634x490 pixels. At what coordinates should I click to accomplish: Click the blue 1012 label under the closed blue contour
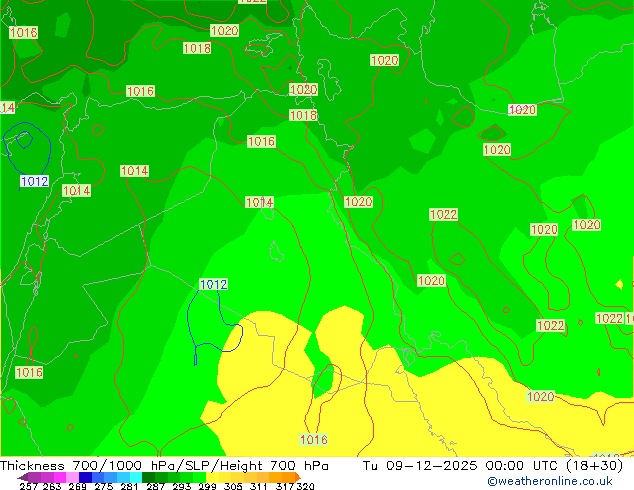pyautogui.click(x=34, y=181)
